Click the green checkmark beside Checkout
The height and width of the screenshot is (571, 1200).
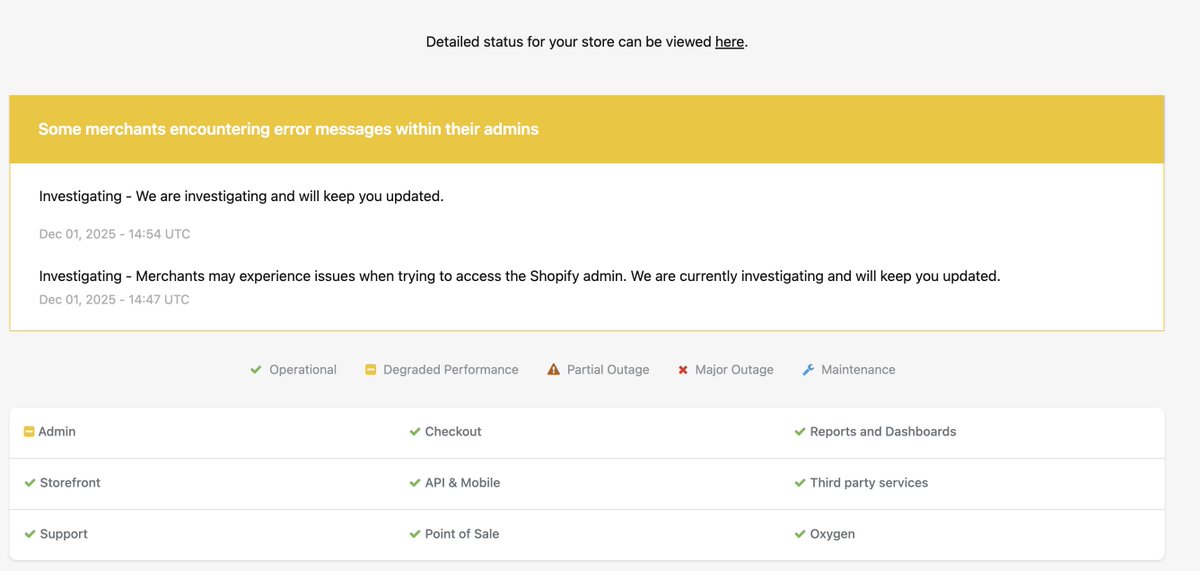[x=415, y=432]
